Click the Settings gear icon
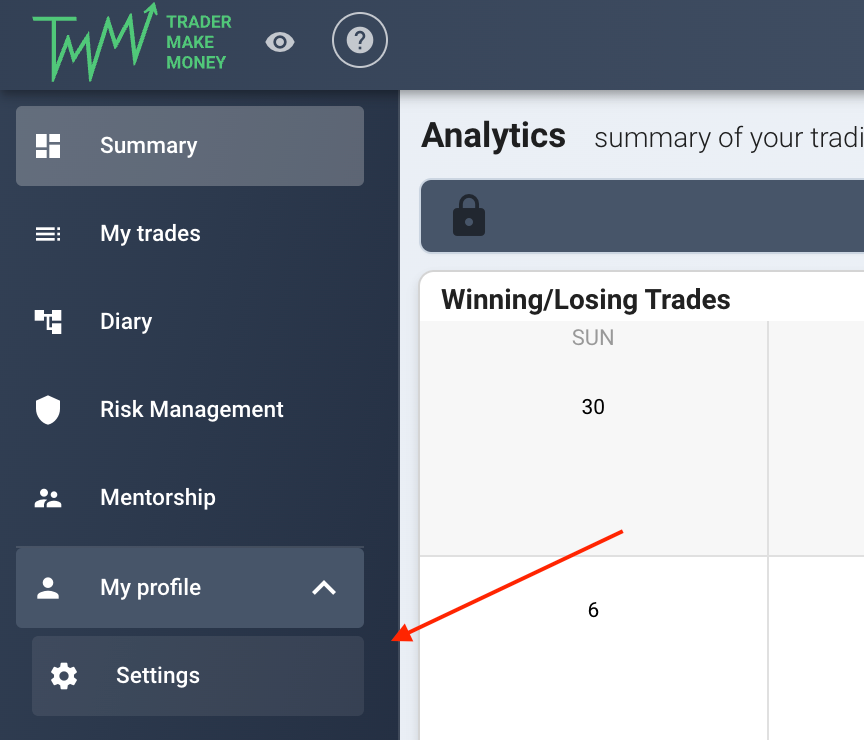The height and width of the screenshot is (740, 864). pyautogui.click(x=64, y=676)
